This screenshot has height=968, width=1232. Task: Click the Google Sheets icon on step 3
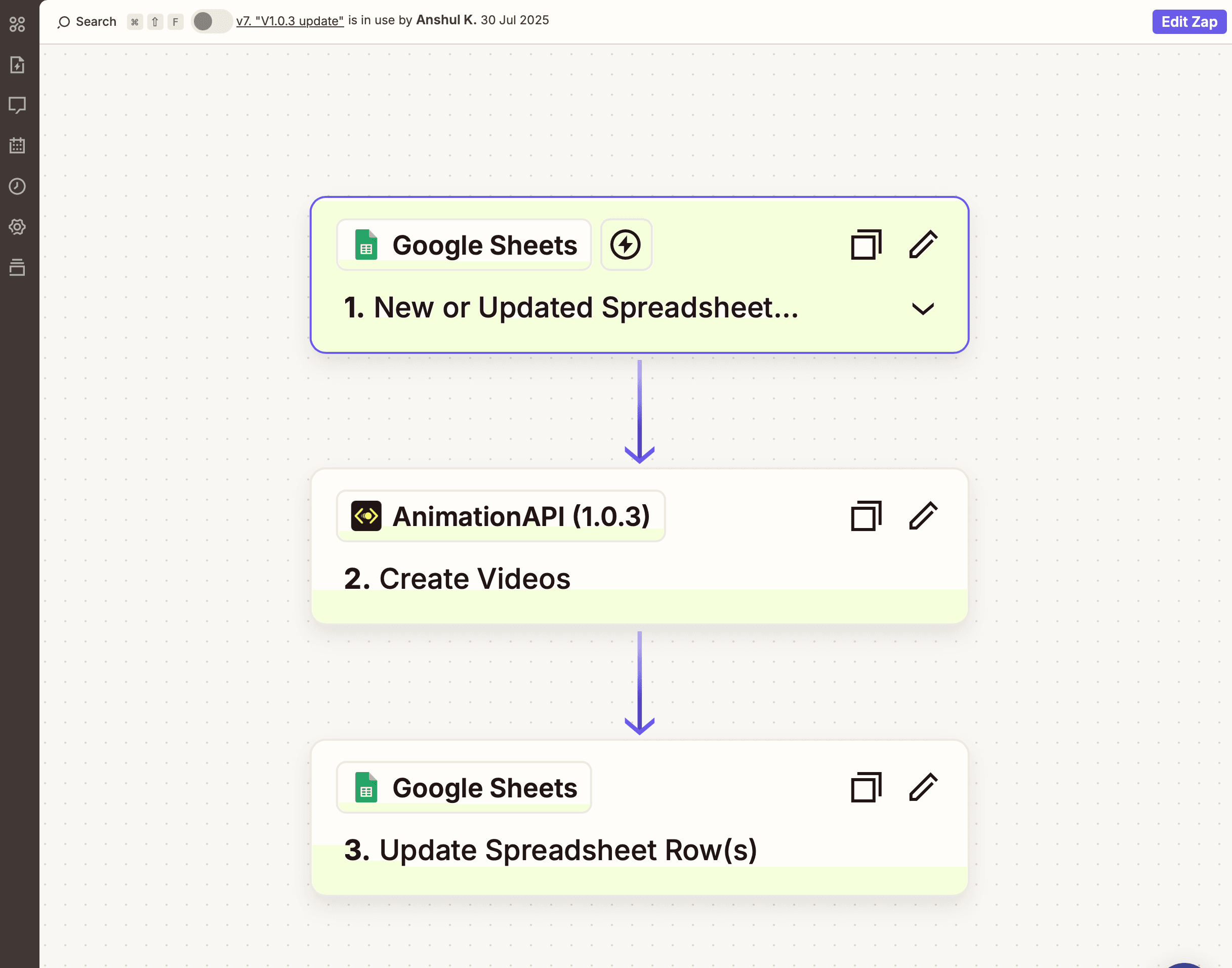click(365, 787)
